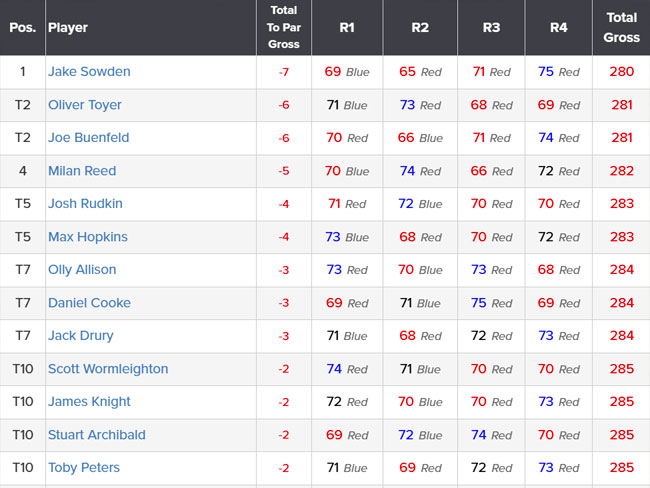
Task: Open Max Hopkins' profile link
Action: (x=88, y=236)
